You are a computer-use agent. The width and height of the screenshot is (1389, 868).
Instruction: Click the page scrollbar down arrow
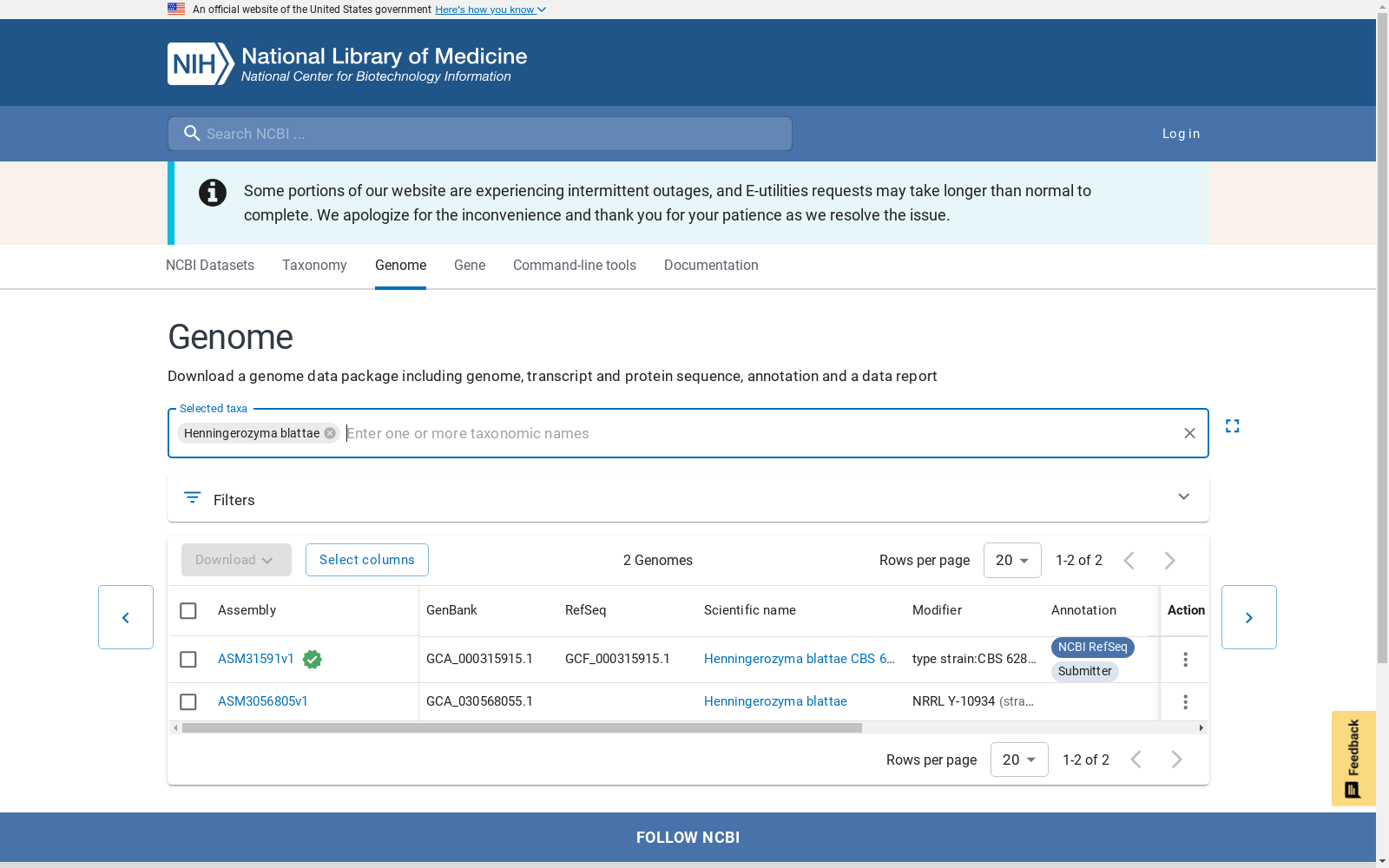coord(1383,861)
